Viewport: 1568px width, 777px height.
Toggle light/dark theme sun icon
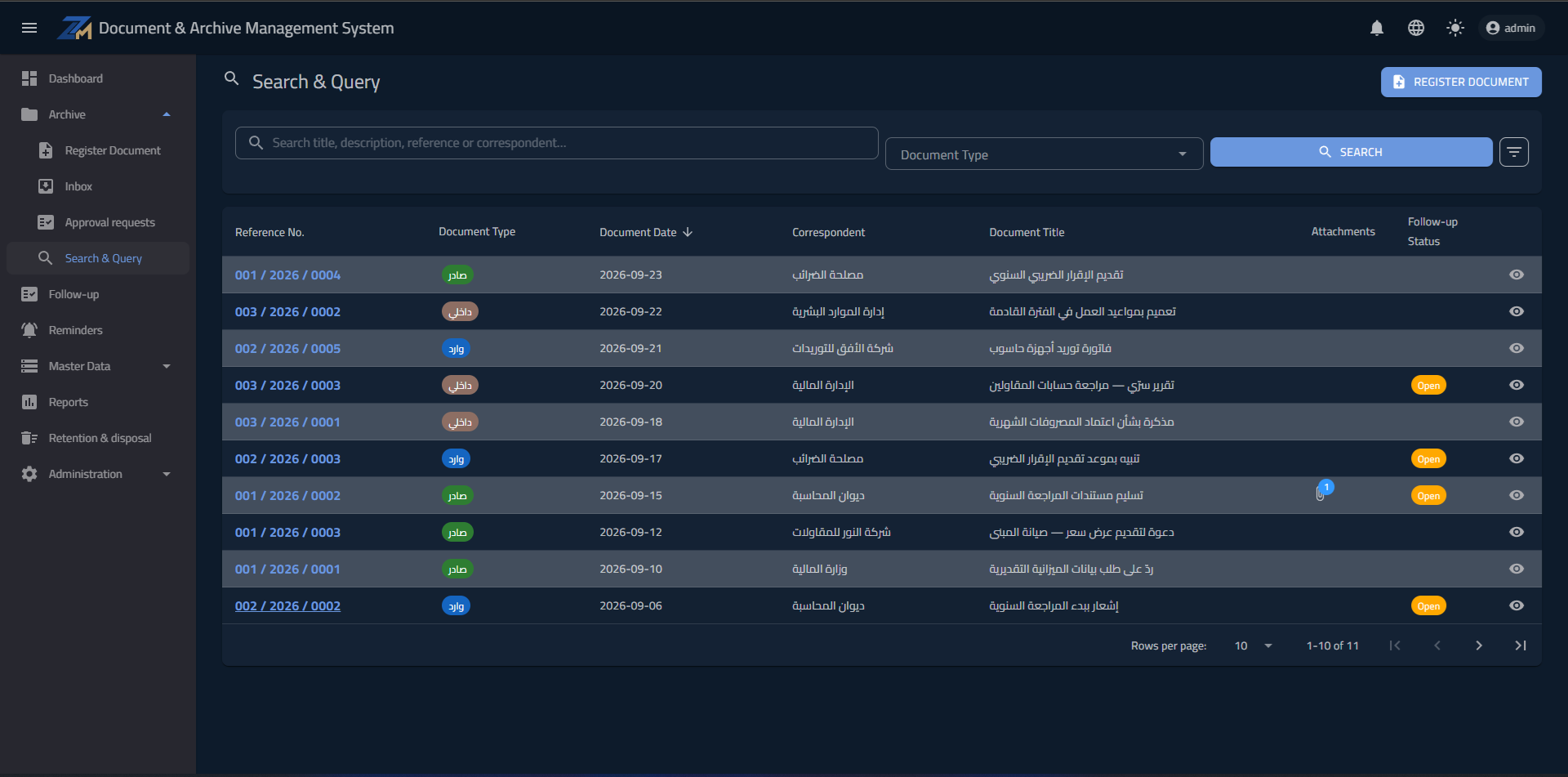(1455, 28)
